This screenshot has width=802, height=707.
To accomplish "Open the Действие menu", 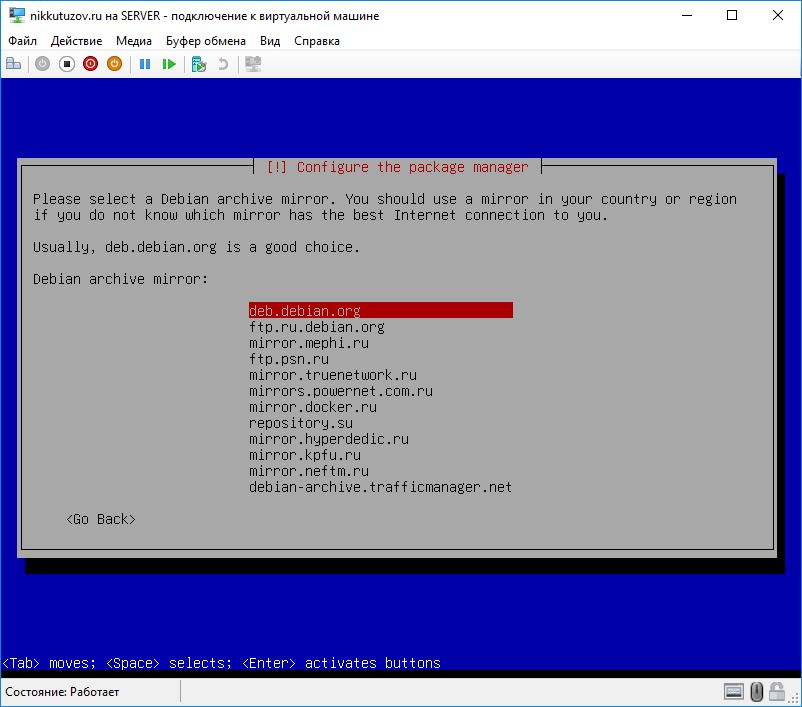I will 76,41.
